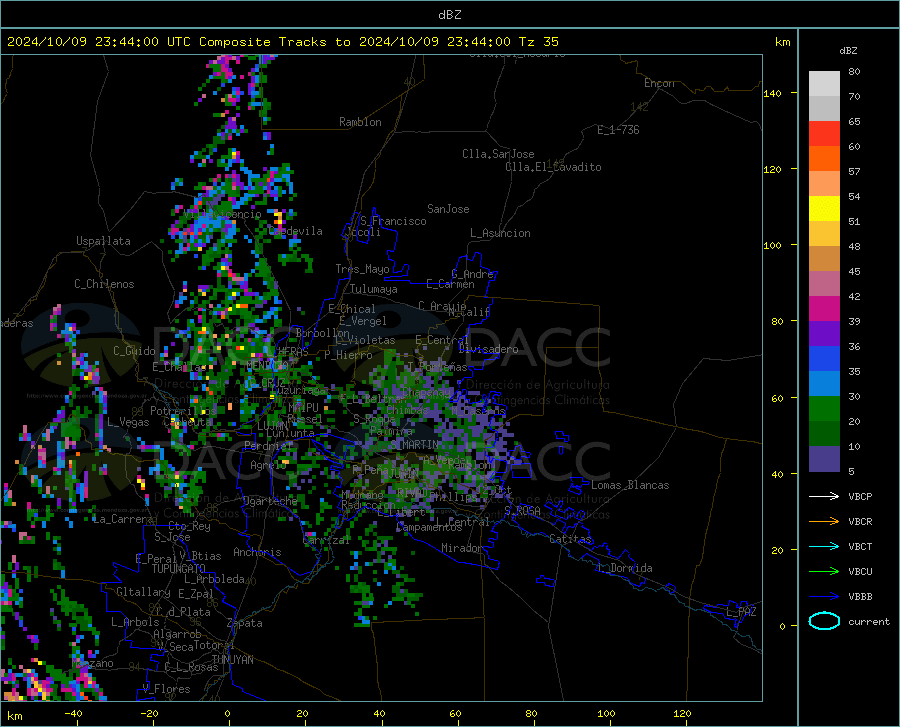This screenshot has height=727, width=900.
Task: Click the 'Catitas' place label
Action: [570, 539]
